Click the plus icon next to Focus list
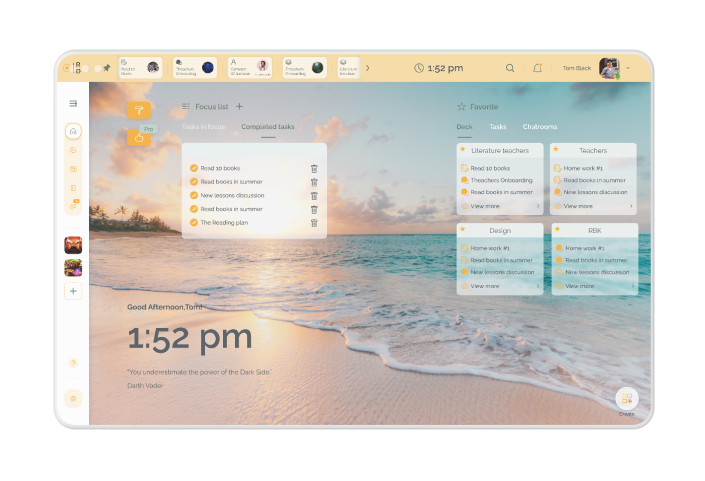 (239, 106)
